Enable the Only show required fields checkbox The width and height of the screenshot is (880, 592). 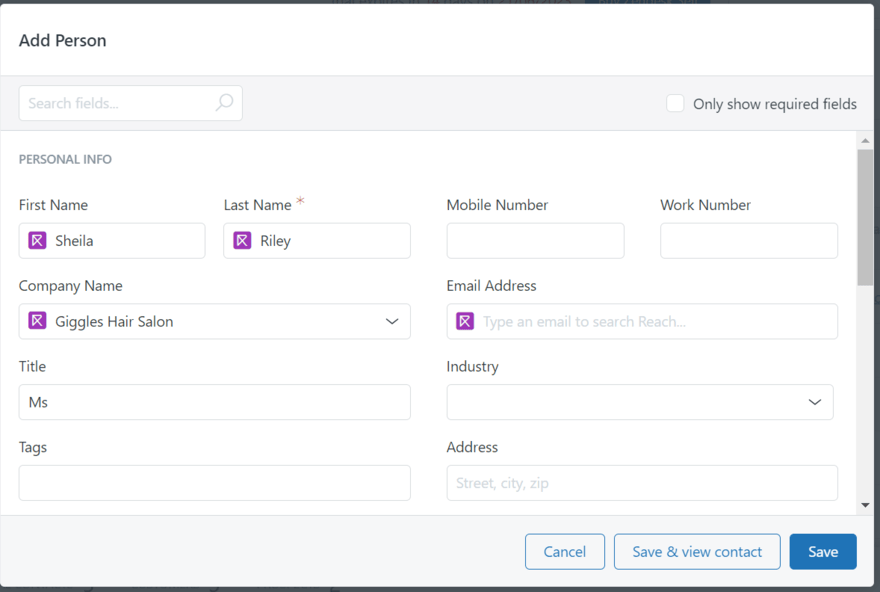(675, 102)
